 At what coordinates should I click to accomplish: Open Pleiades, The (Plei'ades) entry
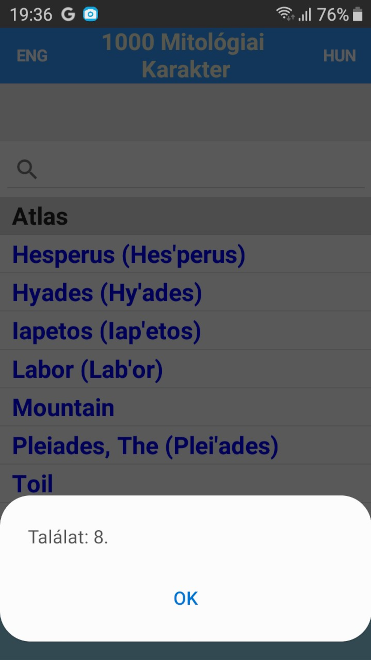pos(185,446)
